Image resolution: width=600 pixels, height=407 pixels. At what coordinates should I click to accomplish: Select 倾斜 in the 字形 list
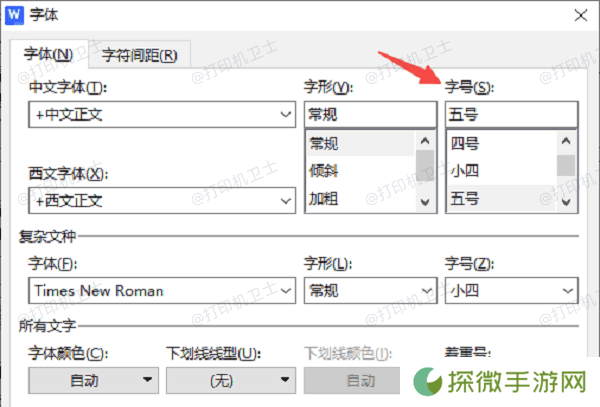(360, 171)
